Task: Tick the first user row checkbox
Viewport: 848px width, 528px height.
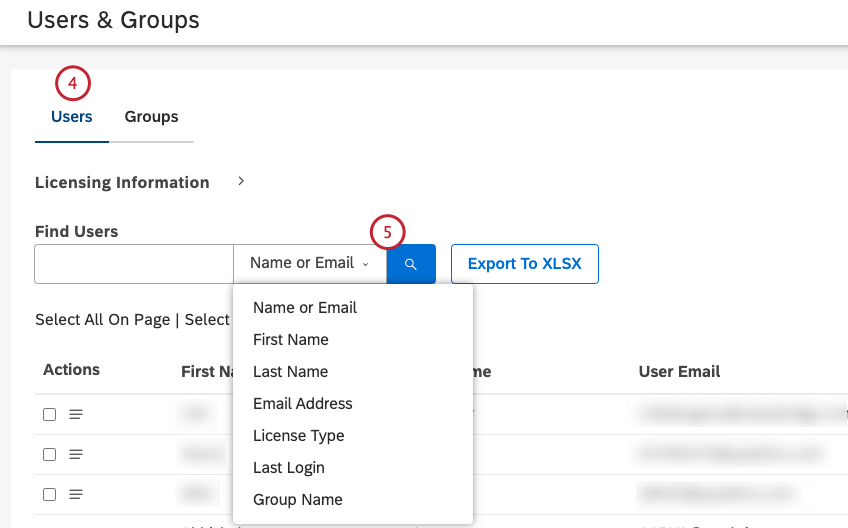Action: click(49, 414)
